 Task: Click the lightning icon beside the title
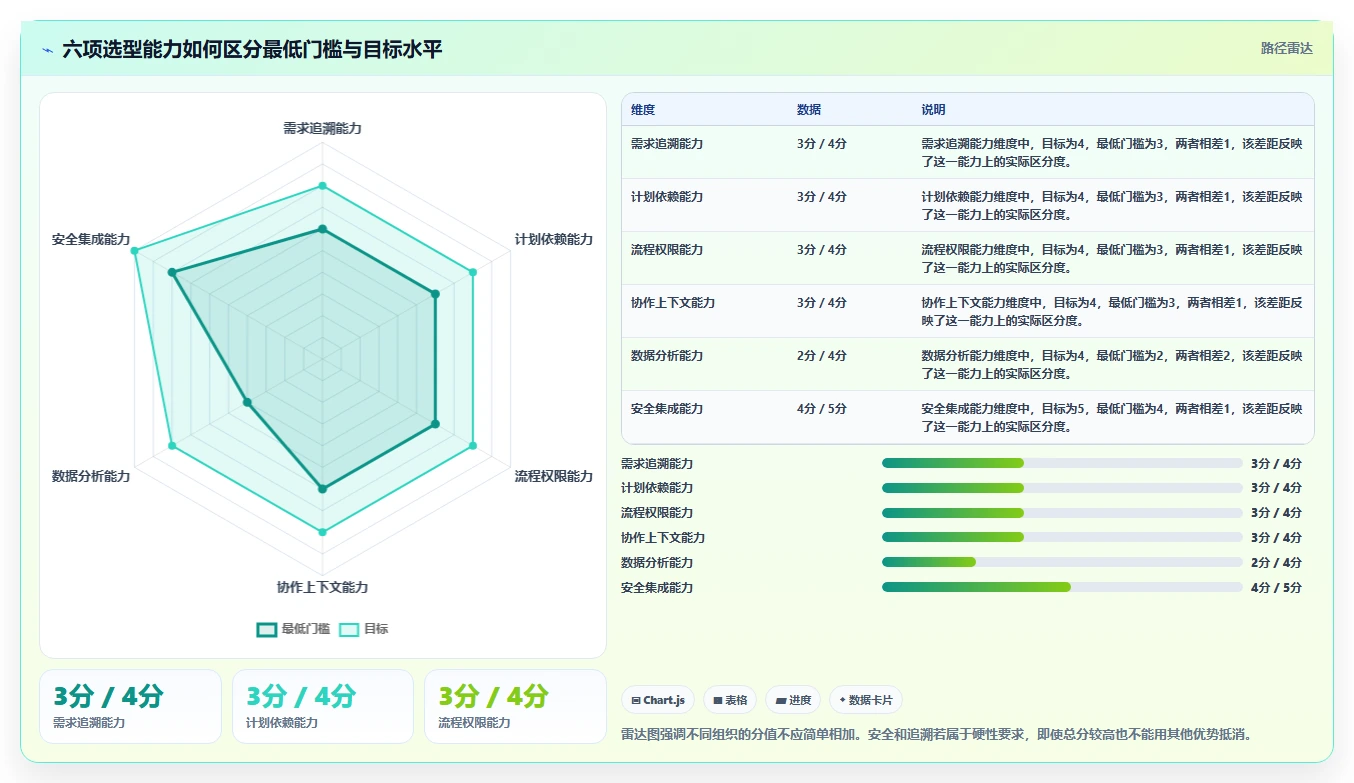click(48, 50)
